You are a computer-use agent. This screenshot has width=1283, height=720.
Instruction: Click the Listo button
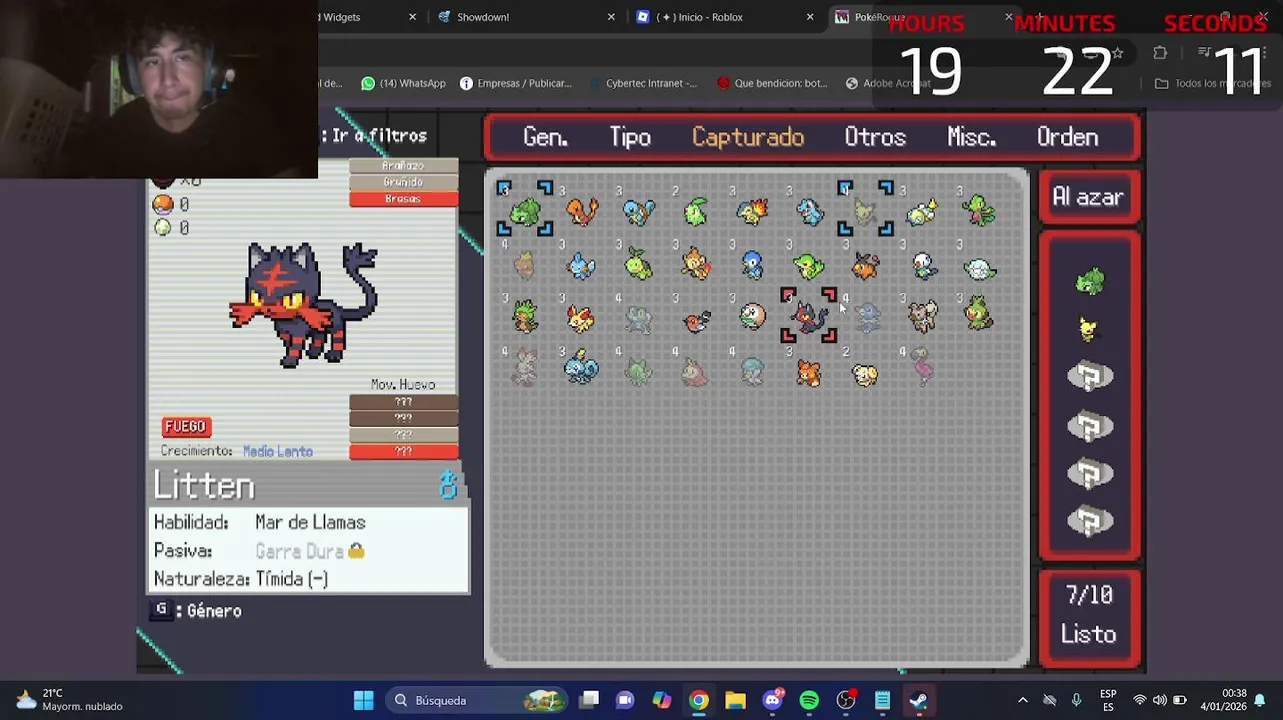pos(1088,635)
